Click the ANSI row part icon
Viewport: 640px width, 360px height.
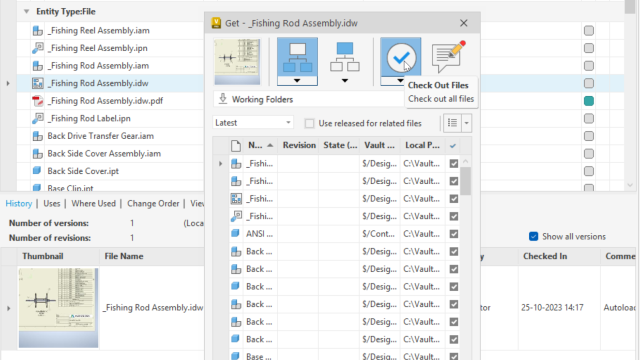[x=235, y=233]
